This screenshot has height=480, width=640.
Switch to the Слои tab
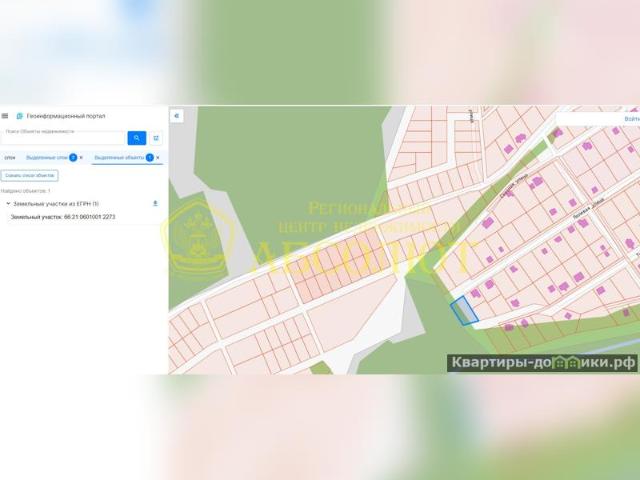tap(10, 158)
